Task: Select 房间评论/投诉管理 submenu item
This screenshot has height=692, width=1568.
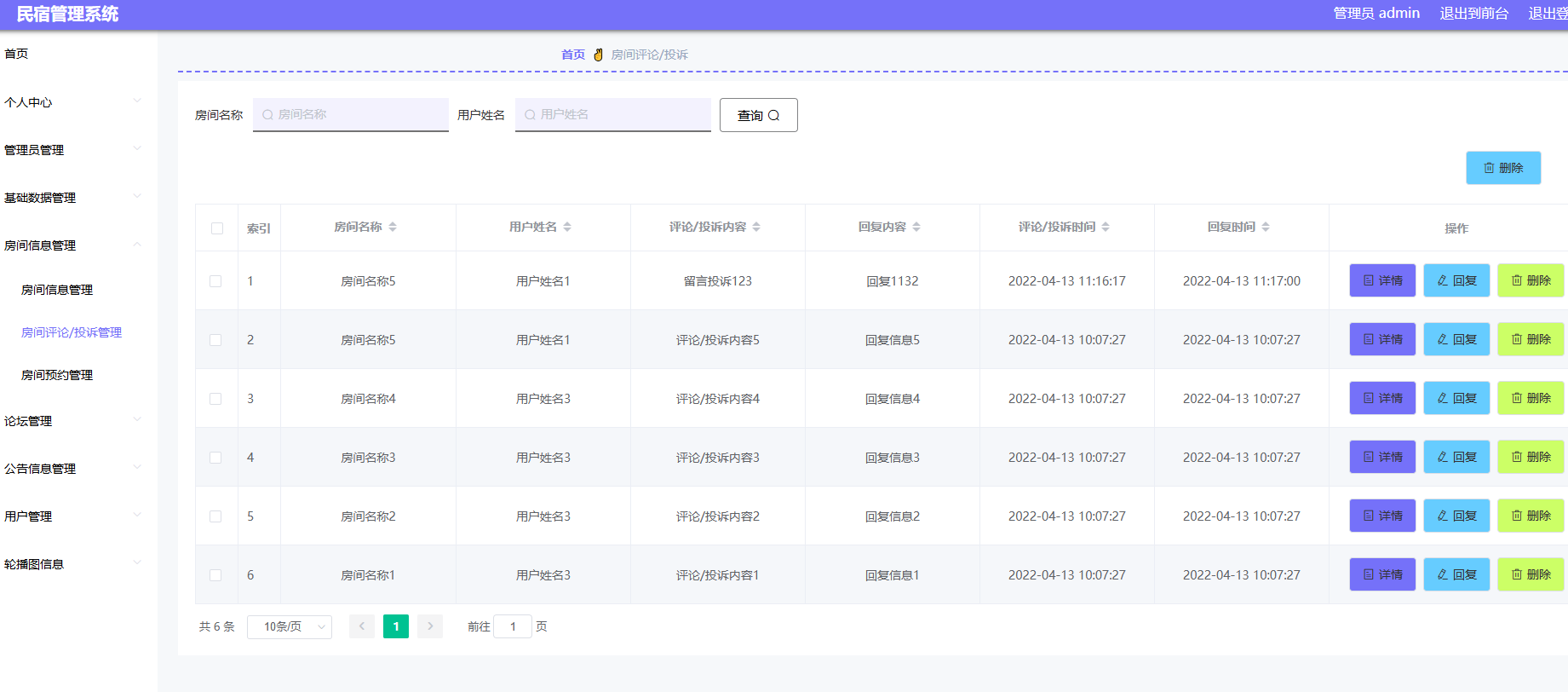Action: [72, 332]
